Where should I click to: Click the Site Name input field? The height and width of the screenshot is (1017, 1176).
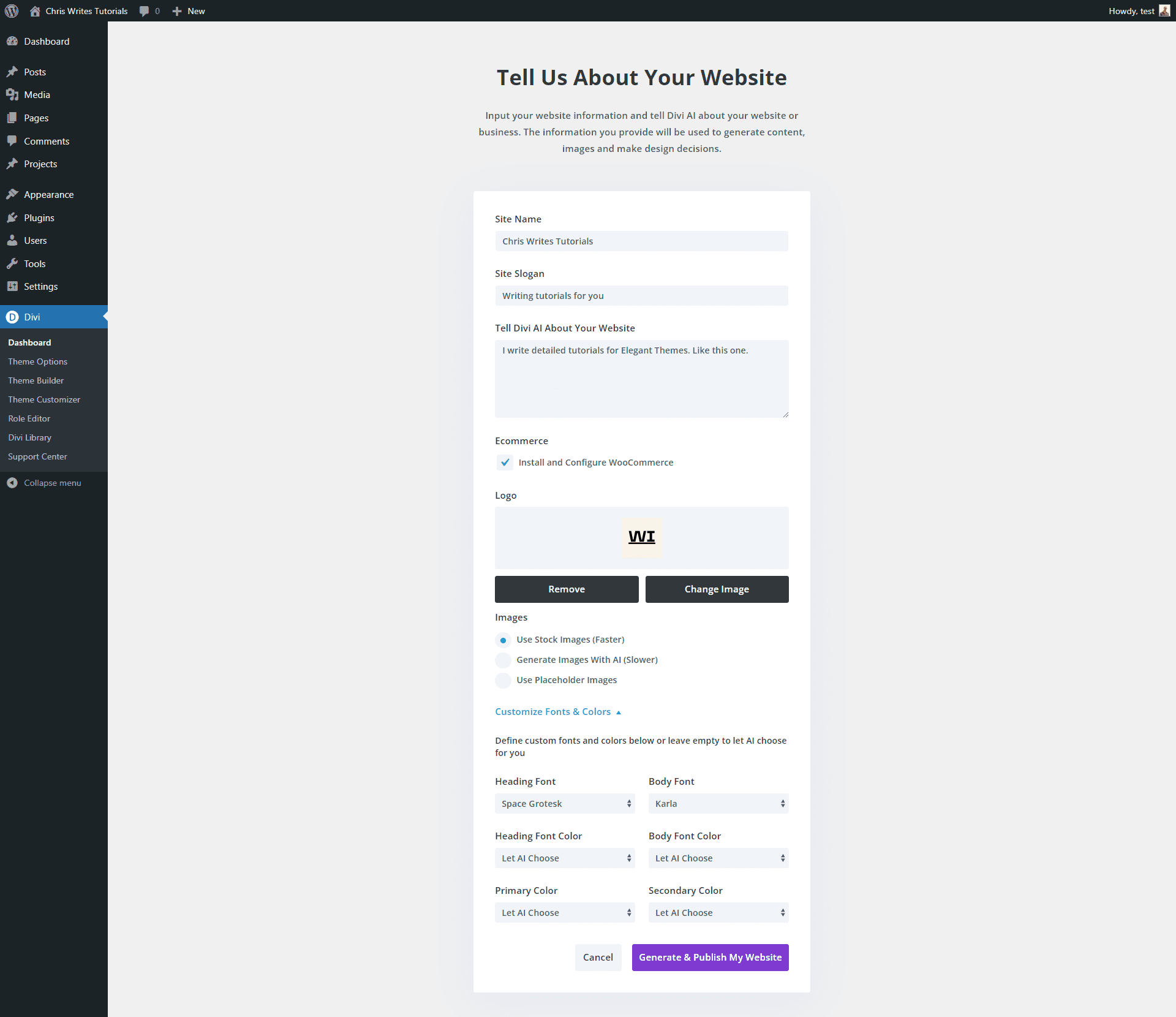click(x=641, y=240)
